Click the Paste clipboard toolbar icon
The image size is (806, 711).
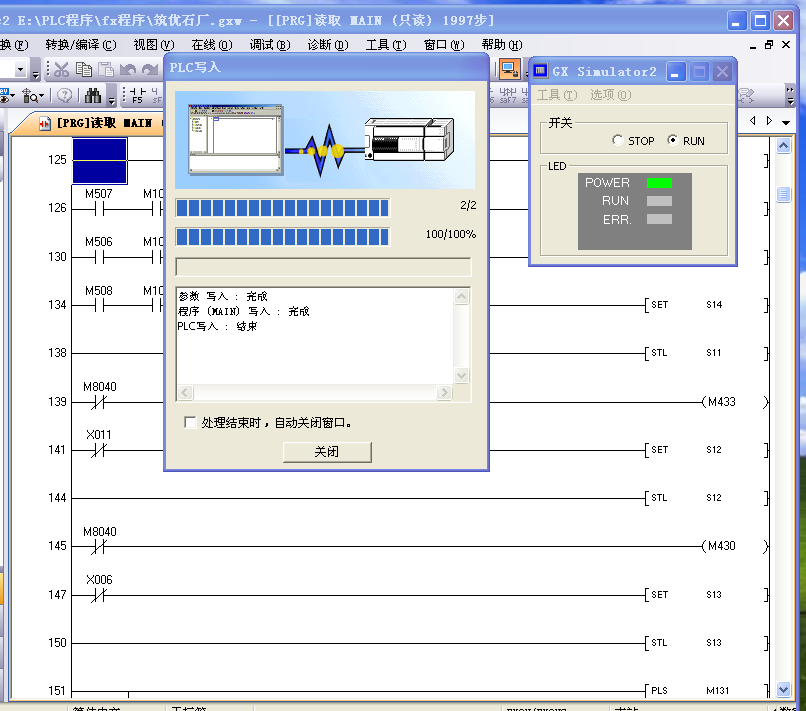click(106, 69)
